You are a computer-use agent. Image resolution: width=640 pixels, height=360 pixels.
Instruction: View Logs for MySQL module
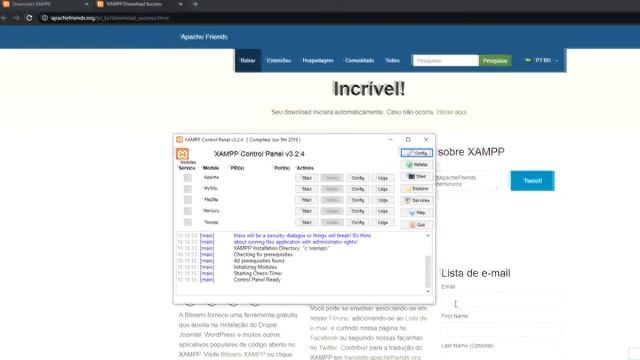pyautogui.click(x=383, y=189)
